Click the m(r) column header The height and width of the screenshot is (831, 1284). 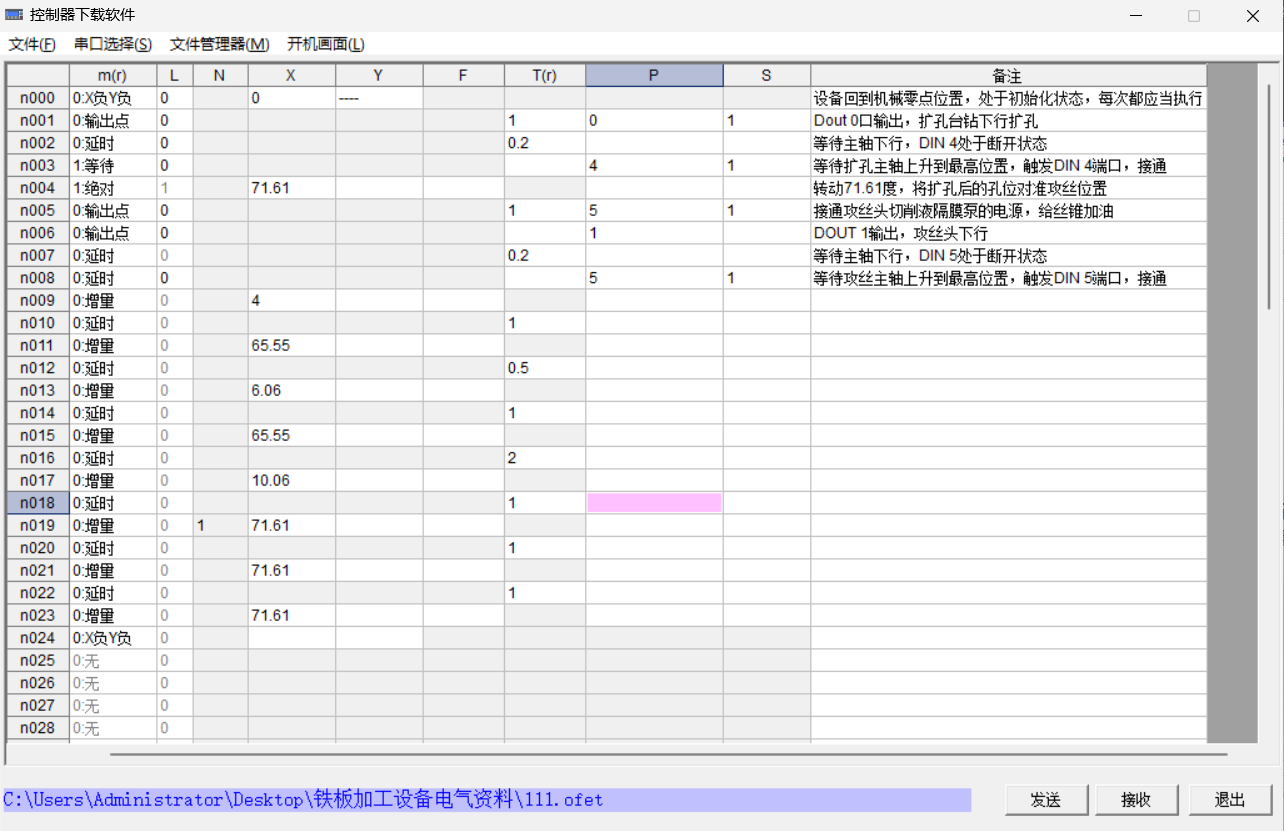(x=112, y=75)
